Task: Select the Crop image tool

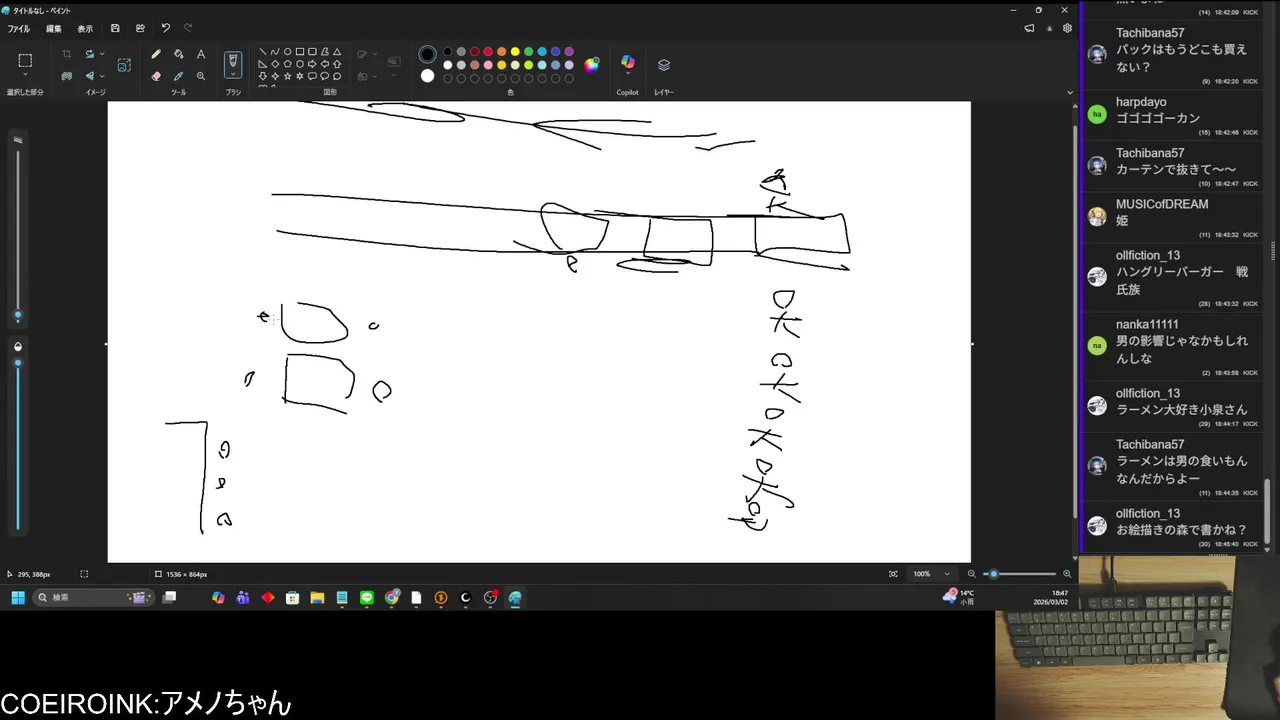Action: click(x=67, y=54)
